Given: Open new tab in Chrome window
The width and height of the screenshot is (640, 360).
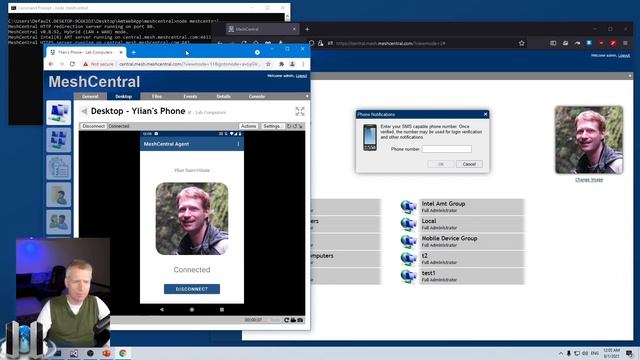Looking at the screenshot, I should click(133, 52).
